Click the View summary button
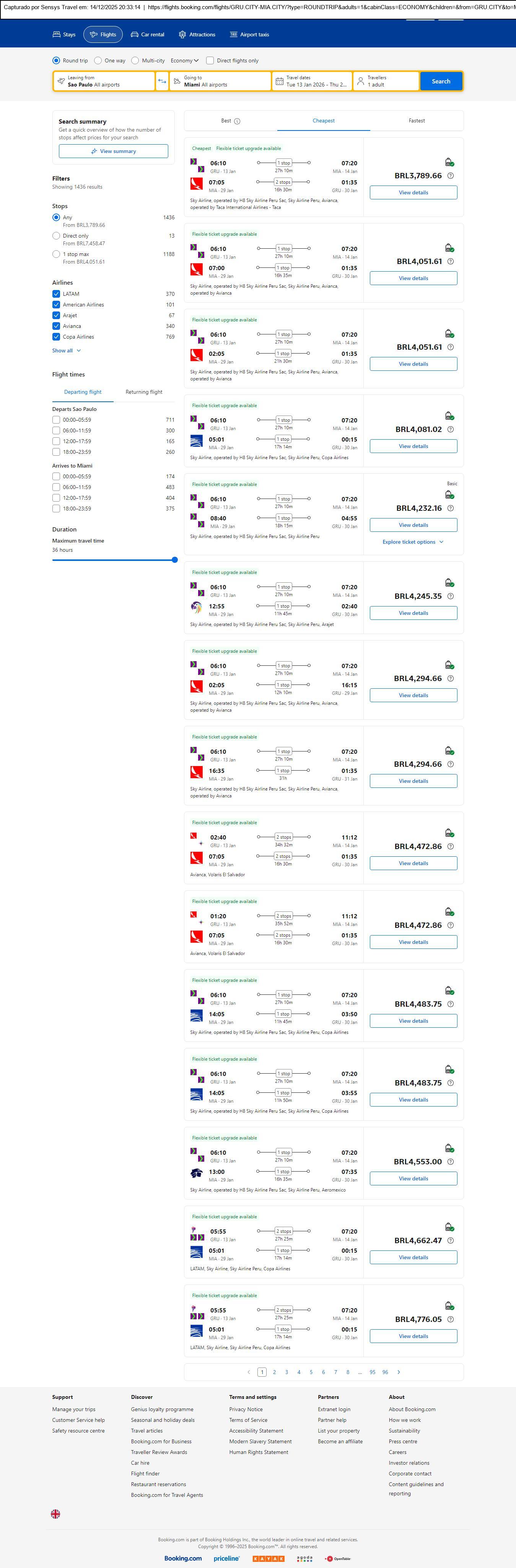This screenshot has width=516, height=1568. coord(113,151)
